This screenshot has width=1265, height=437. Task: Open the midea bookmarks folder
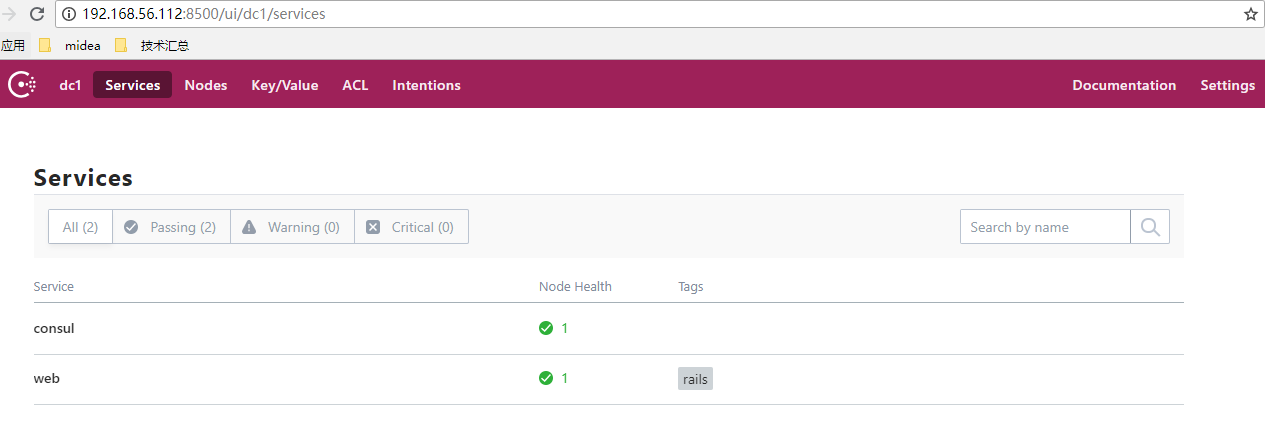pos(70,45)
